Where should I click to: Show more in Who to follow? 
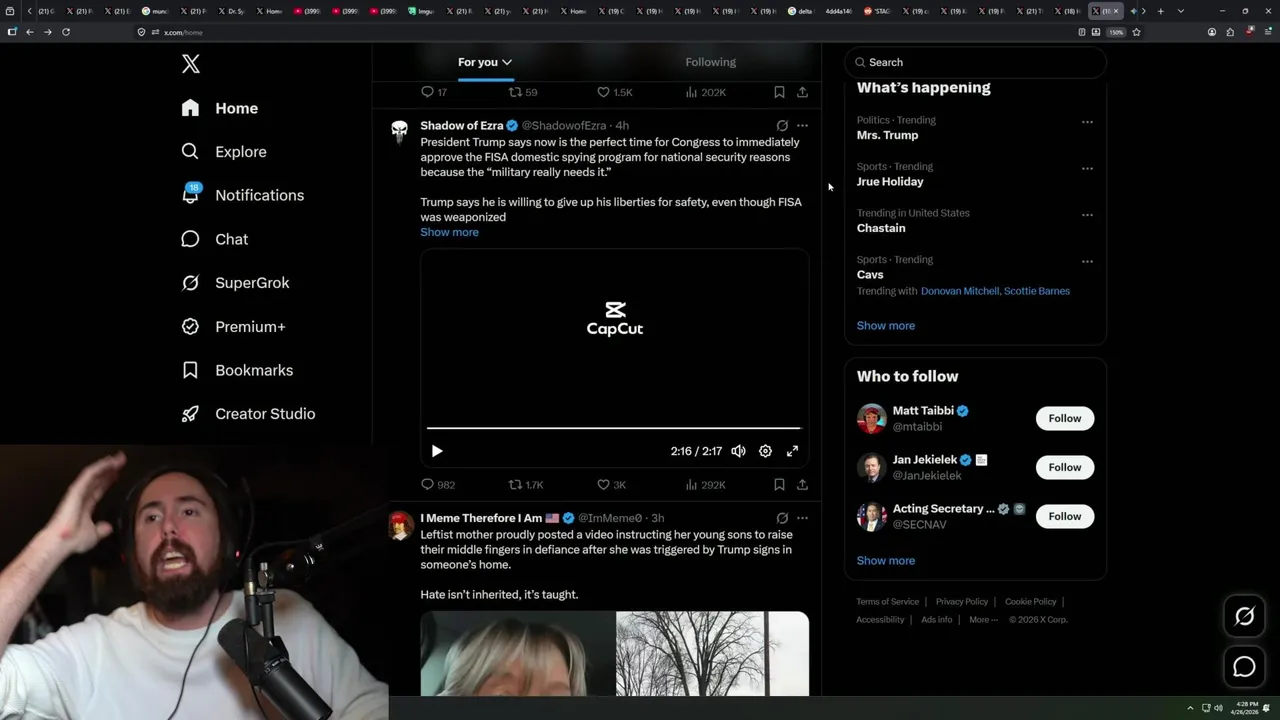[x=886, y=561]
